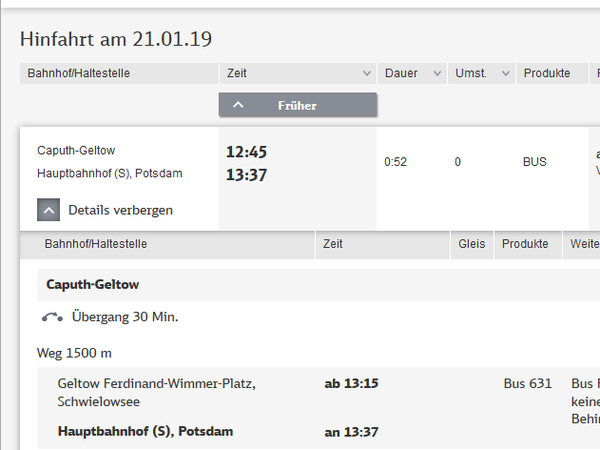600x450 pixels.
Task: Open the Zeit sort dropdown arrow in top header
Action: (x=365, y=74)
